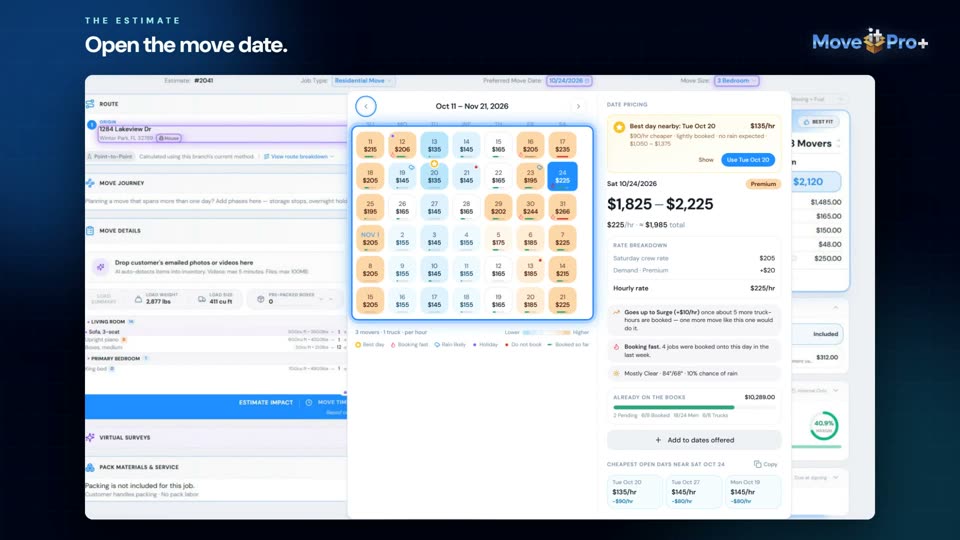Open the Estimate Impact tab
960x540 pixels.
point(266,402)
